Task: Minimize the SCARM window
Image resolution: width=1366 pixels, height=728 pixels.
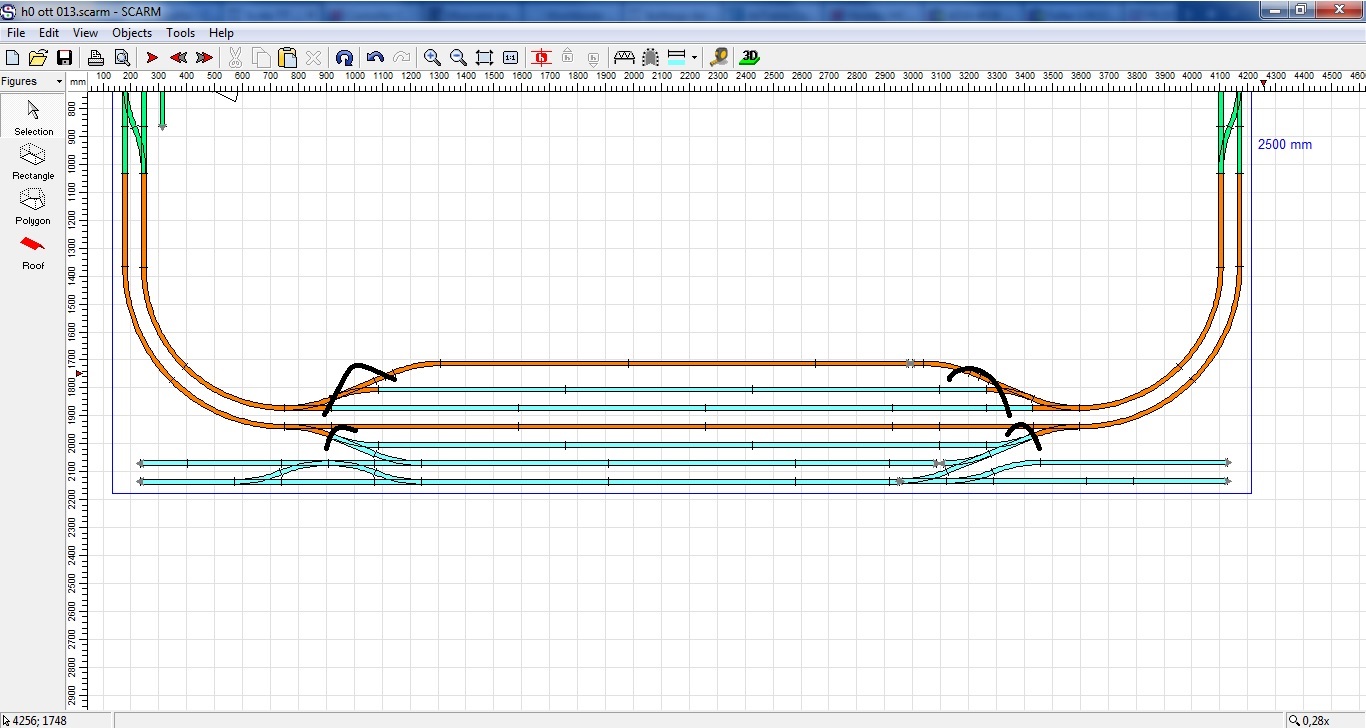Action: (1274, 9)
